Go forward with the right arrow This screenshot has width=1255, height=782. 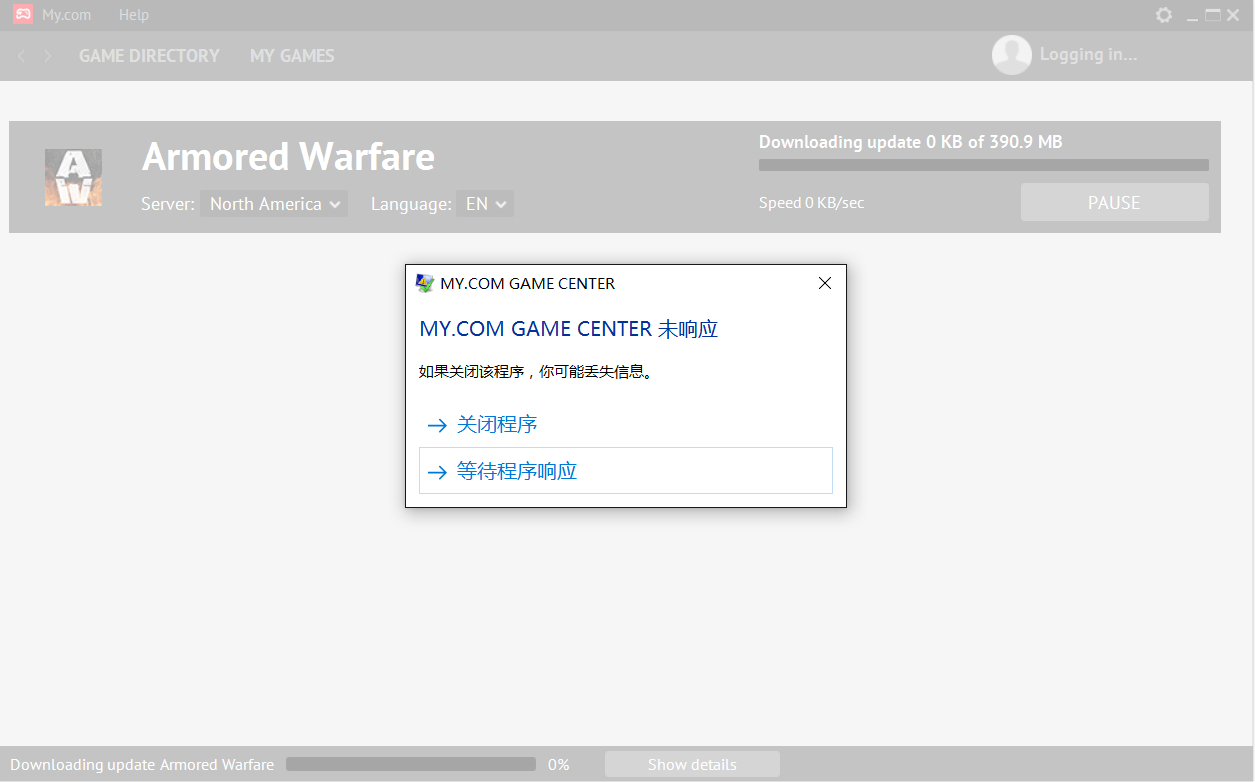pyautogui.click(x=47, y=56)
